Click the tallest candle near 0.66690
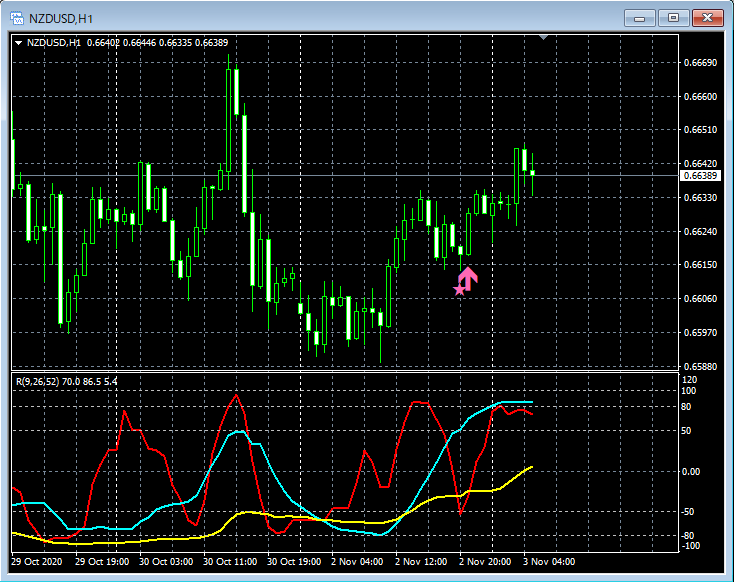Screen dimensions: 734x582 pyautogui.click(x=228, y=120)
